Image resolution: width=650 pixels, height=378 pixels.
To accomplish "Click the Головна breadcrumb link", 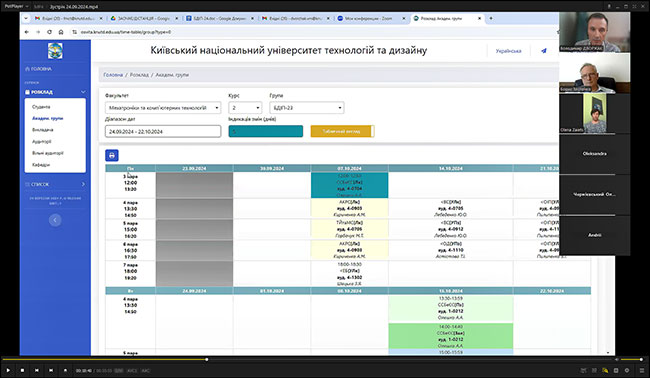I will (113, 75).
